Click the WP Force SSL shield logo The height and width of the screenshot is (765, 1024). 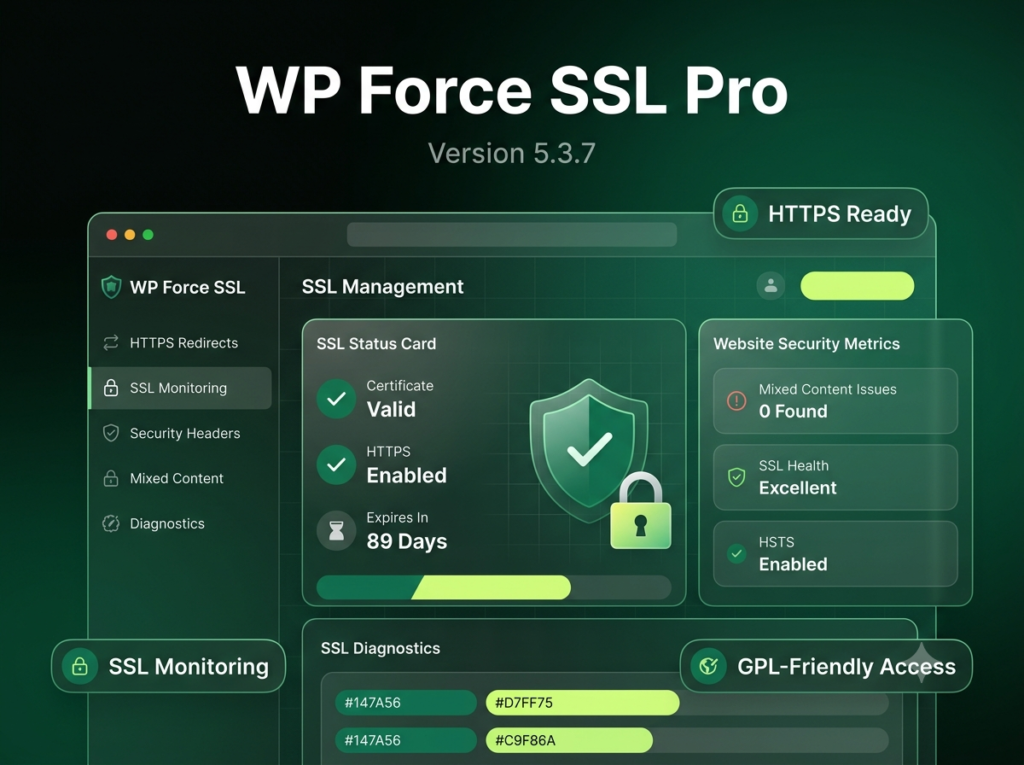[111, 287]
